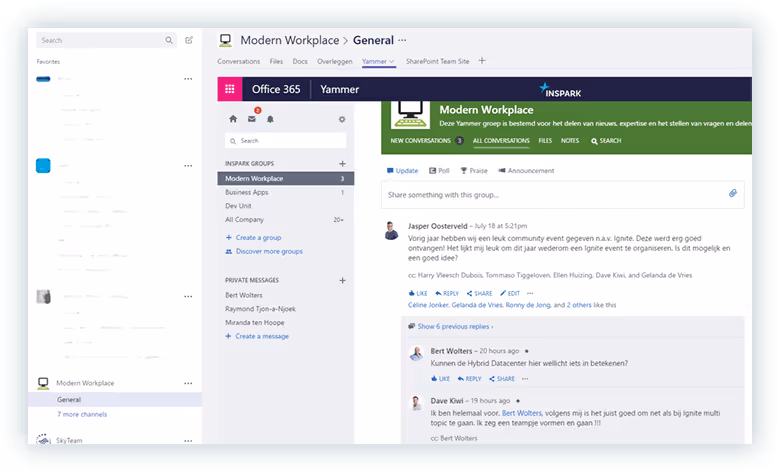The image size is (780, 472).
Task: Select the Business Apps group
Action: point(286,192)
